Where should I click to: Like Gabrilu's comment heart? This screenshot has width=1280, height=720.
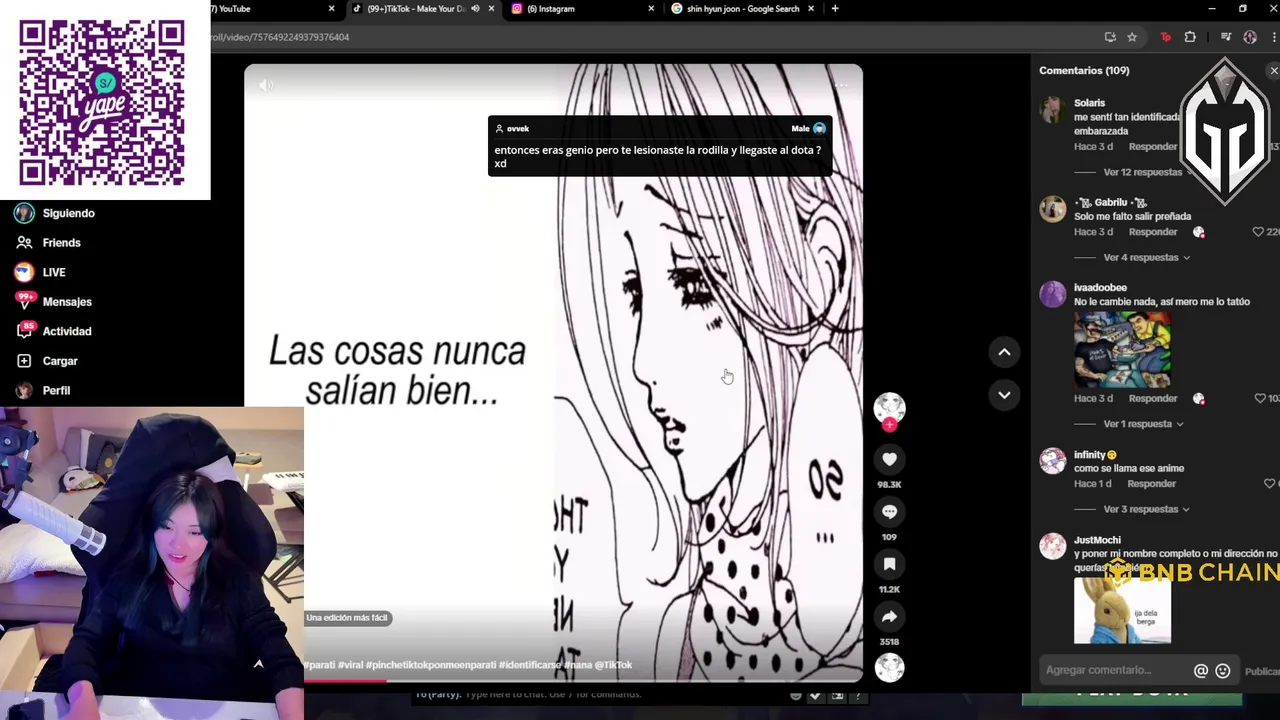[1258, 232]
